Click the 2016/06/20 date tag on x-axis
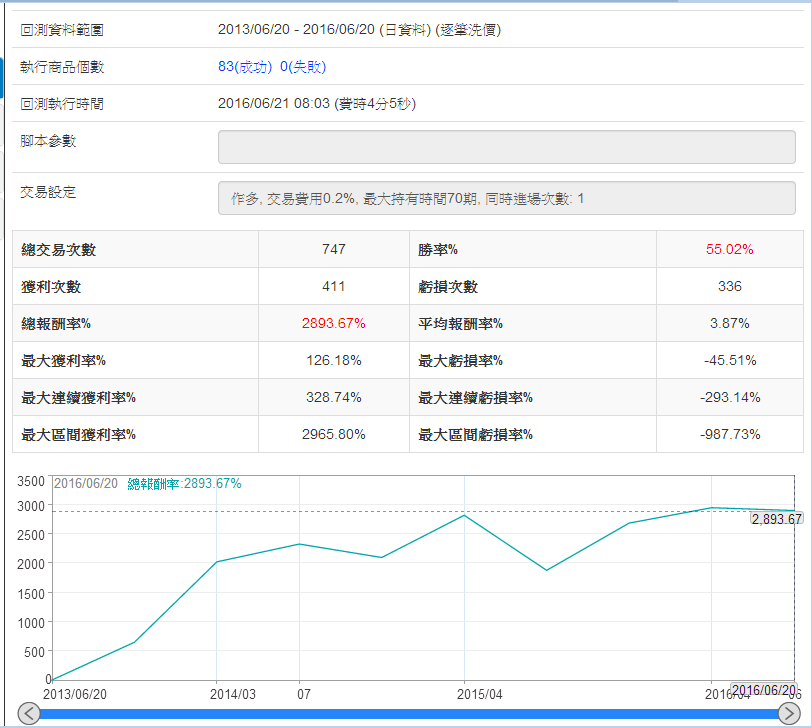Image resolution: width=812 pixels, height=728 pixels. [x=763, y=690]
